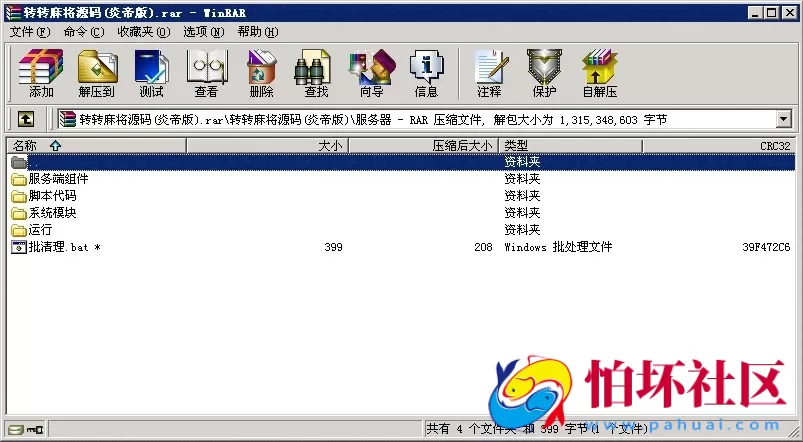Close the WinRAR window

click(790, 13)
